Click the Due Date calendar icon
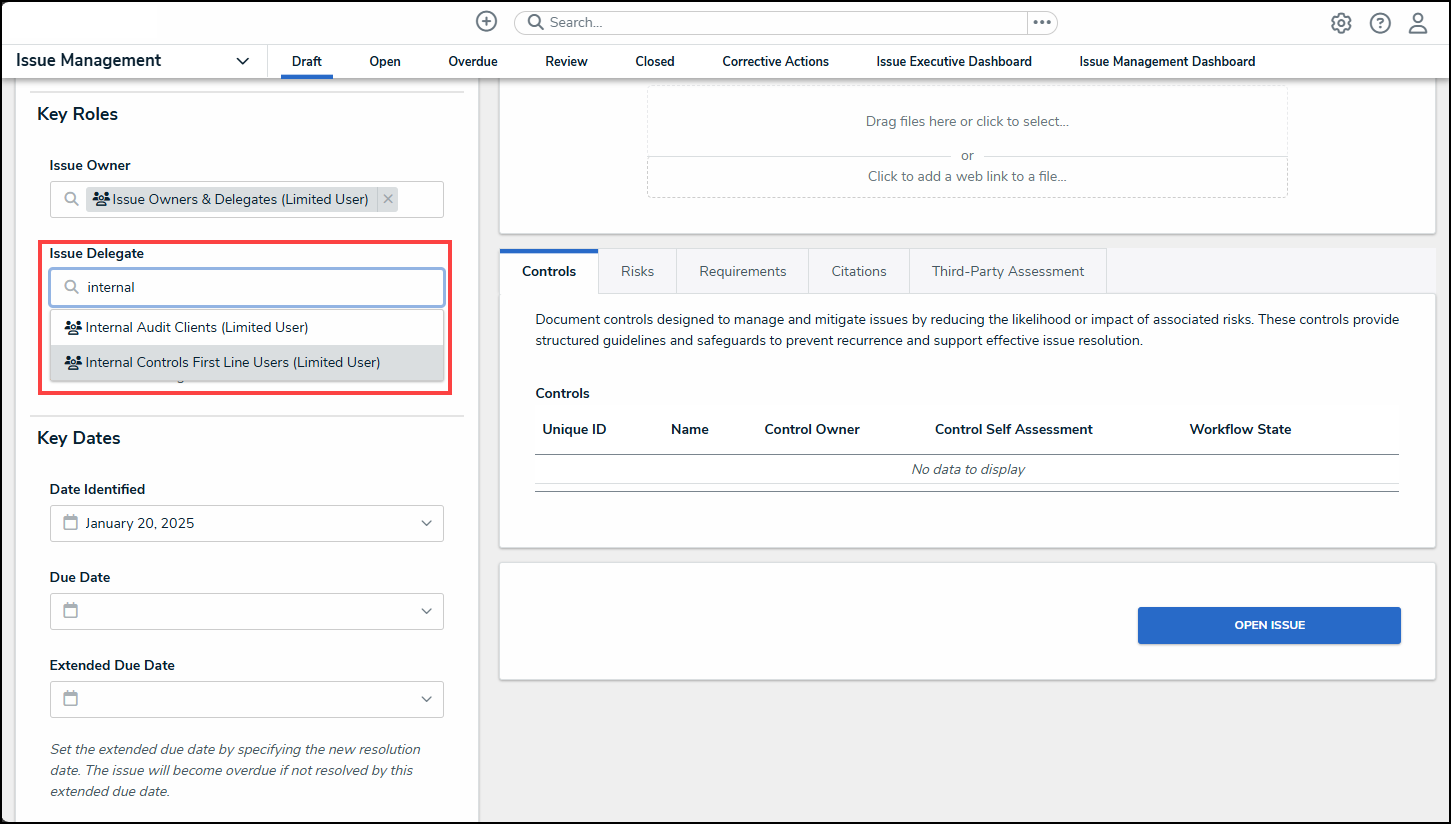Viewport: 1451px width, 824px height. 70,610
